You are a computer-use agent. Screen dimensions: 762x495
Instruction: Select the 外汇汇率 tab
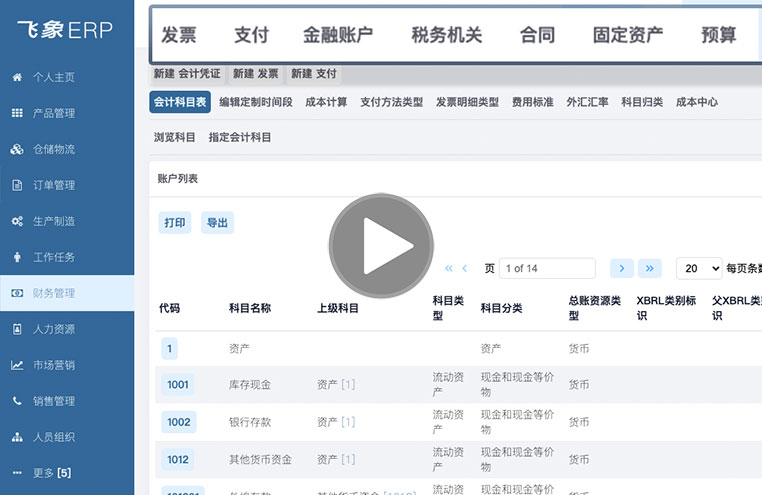click(587, 102)
